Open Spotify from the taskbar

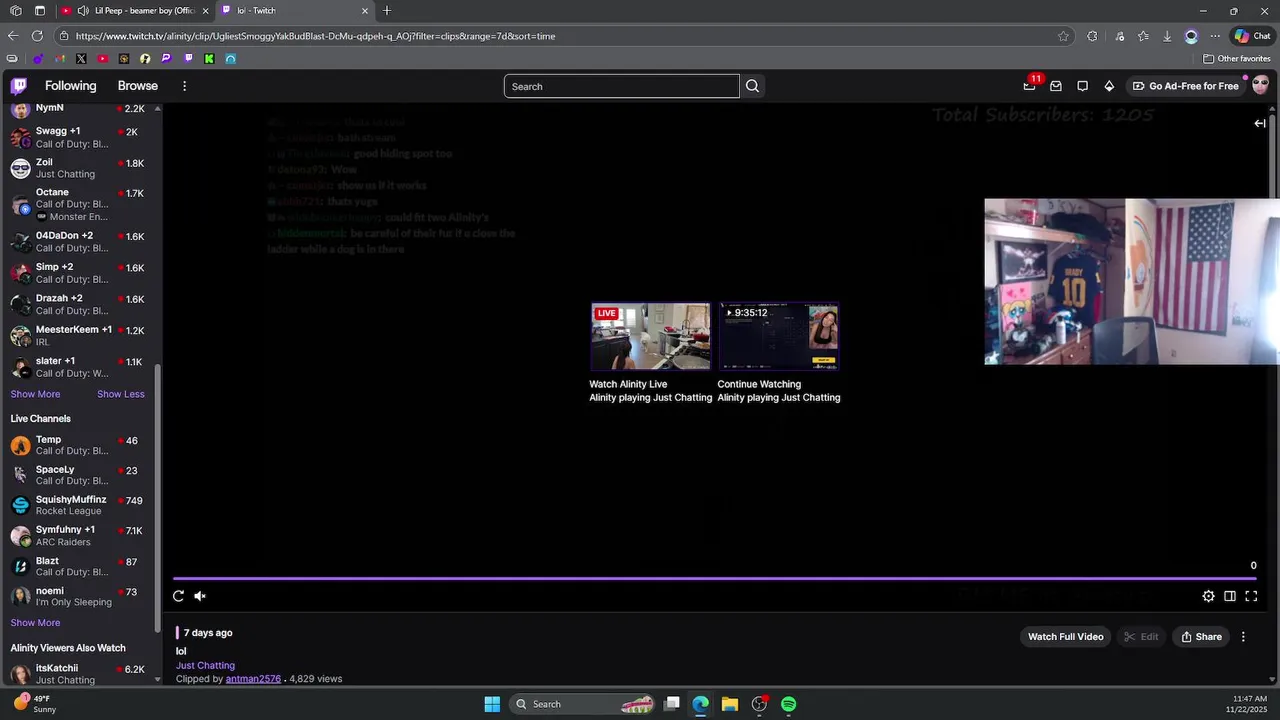tap(789, 704)
